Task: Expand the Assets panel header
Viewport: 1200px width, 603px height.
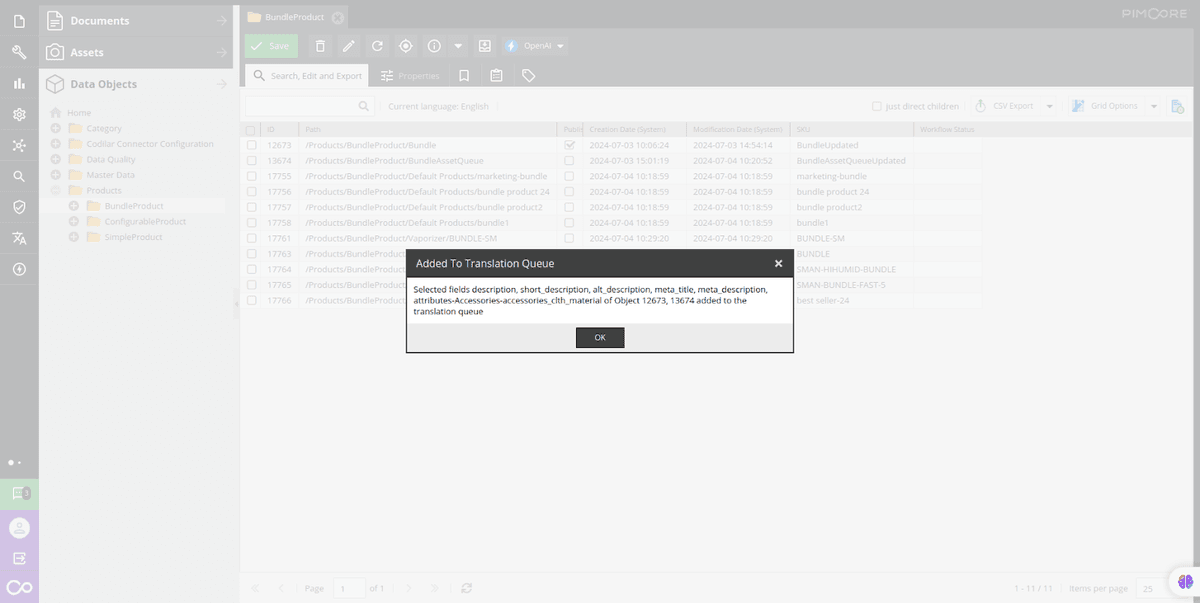Action: tap(136, 52)
